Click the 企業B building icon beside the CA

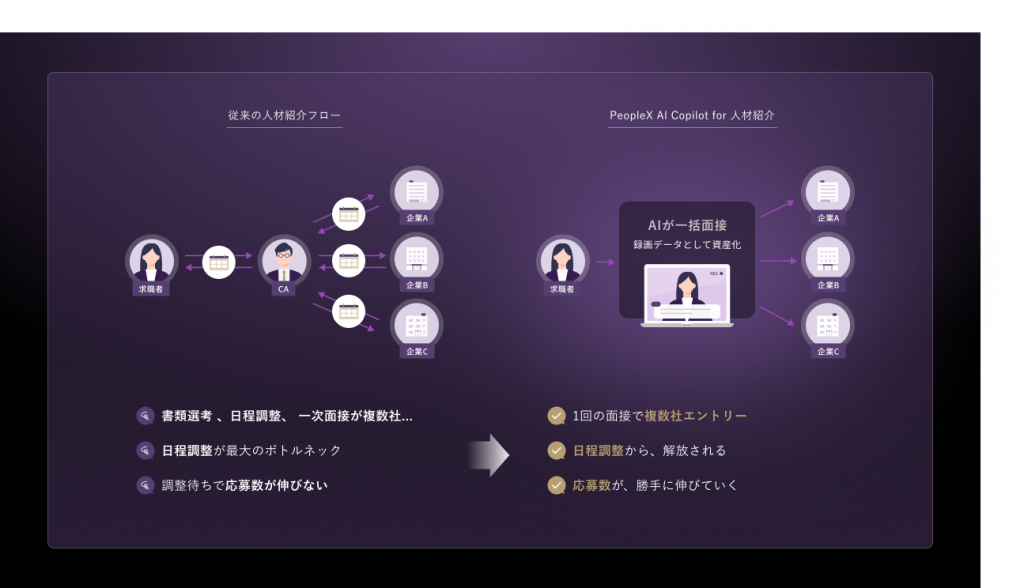point(416,257)
